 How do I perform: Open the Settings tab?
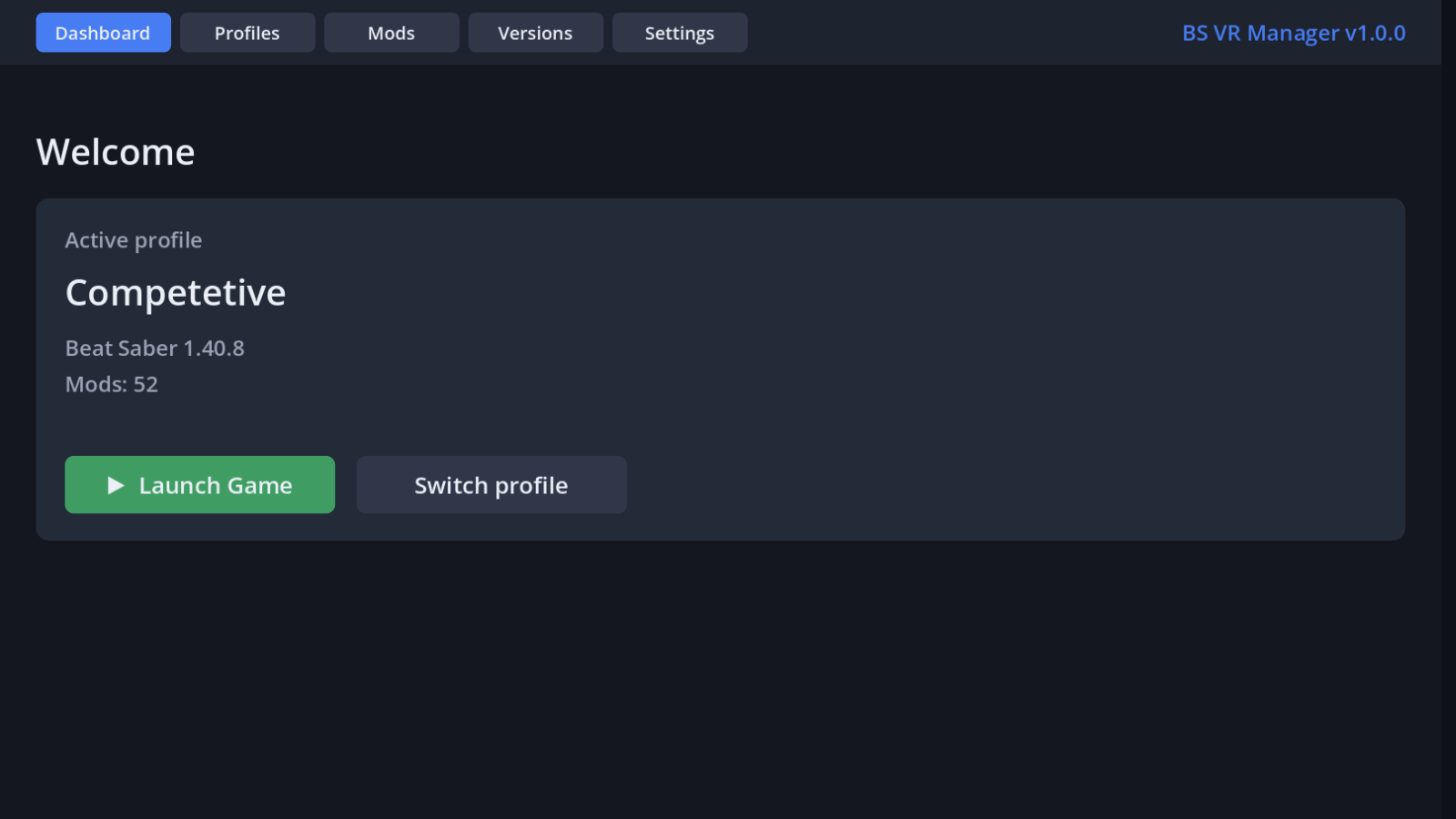tap(680, 33)
